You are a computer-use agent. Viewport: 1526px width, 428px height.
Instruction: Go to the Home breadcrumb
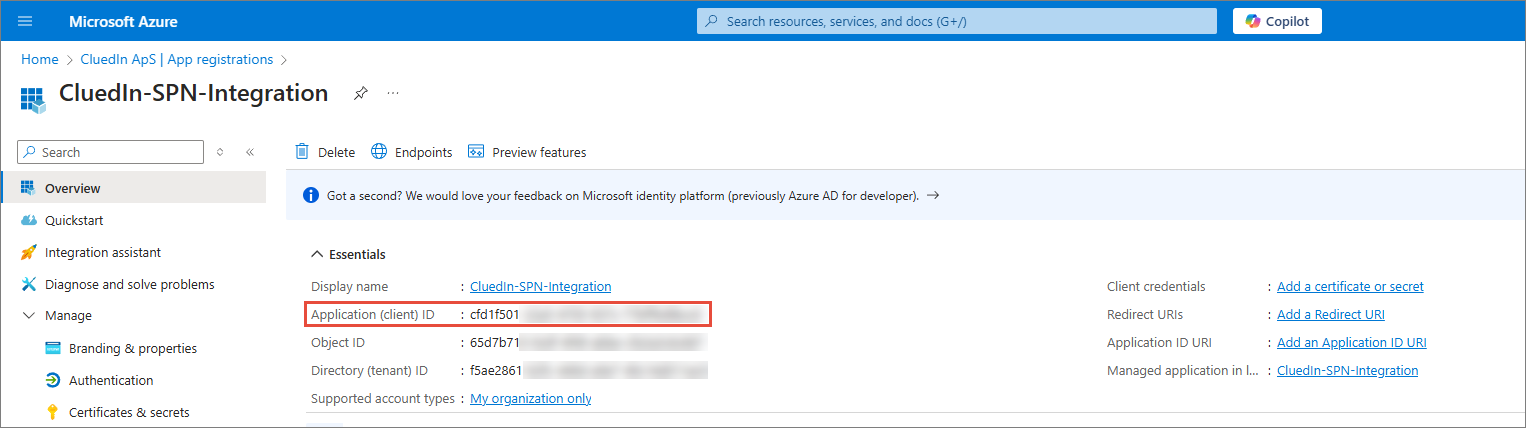click(40, 60)
